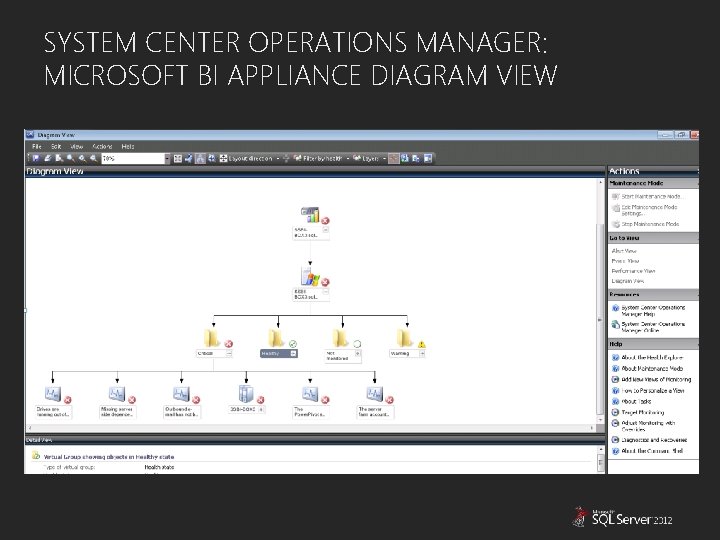Select the Not Monitored folder icon

[x=340, y=338]
